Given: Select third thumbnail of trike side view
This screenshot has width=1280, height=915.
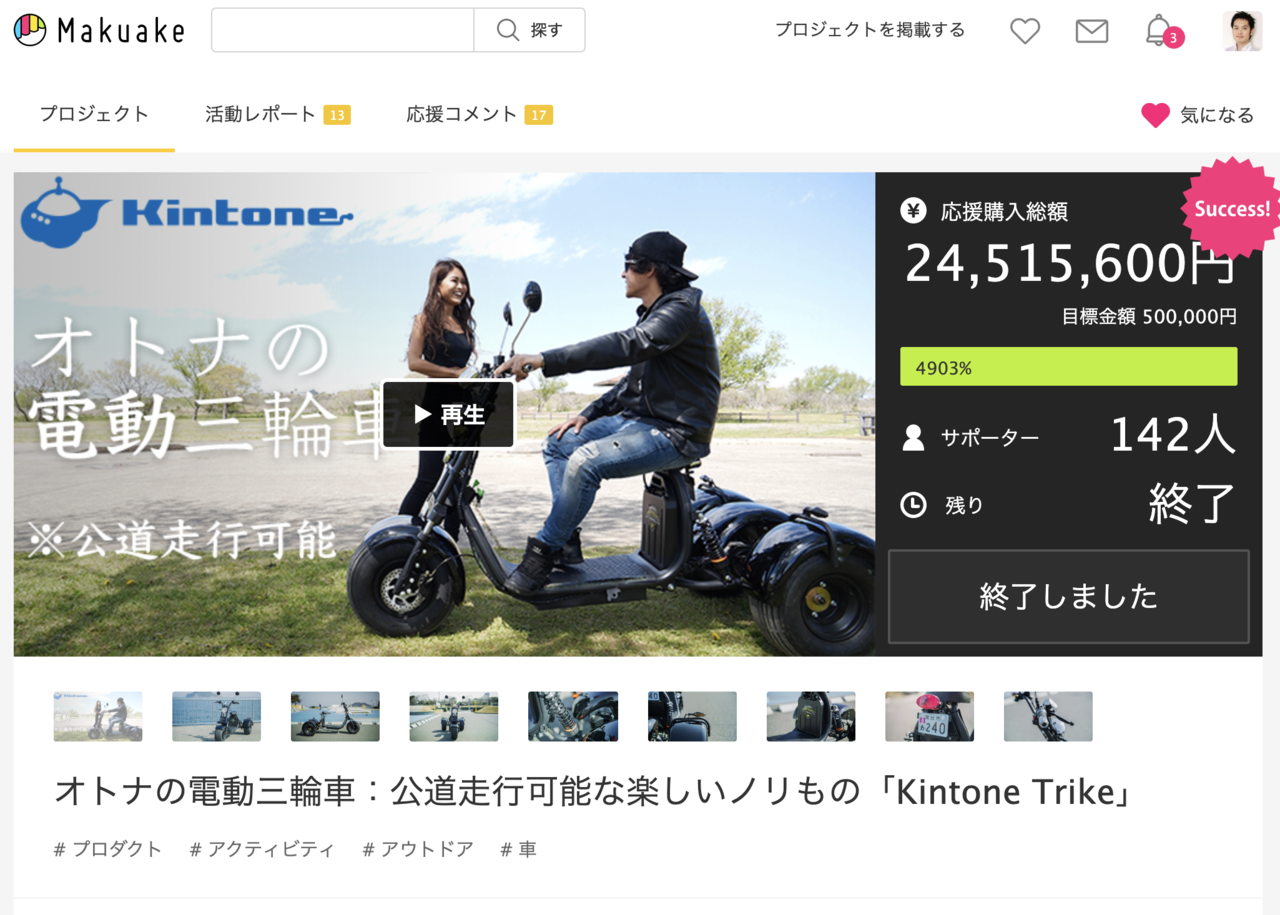Looking at the screenshot, I should pyautogui.click(x=335, y=716).
